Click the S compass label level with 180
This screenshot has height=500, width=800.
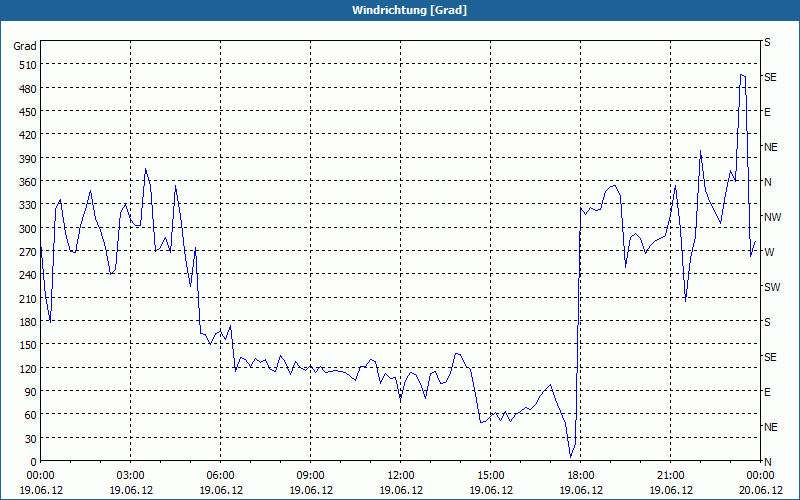767,322
